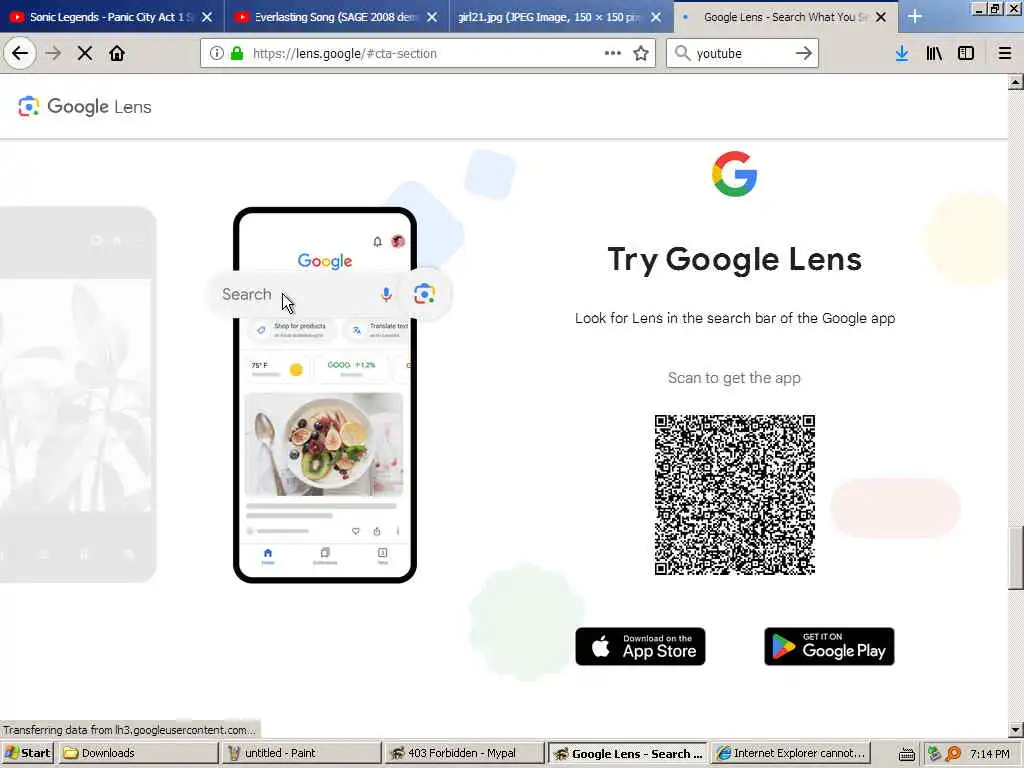Go back using the browser back arrow
The height and width of the screenshot is (768, 1024).
20,54
